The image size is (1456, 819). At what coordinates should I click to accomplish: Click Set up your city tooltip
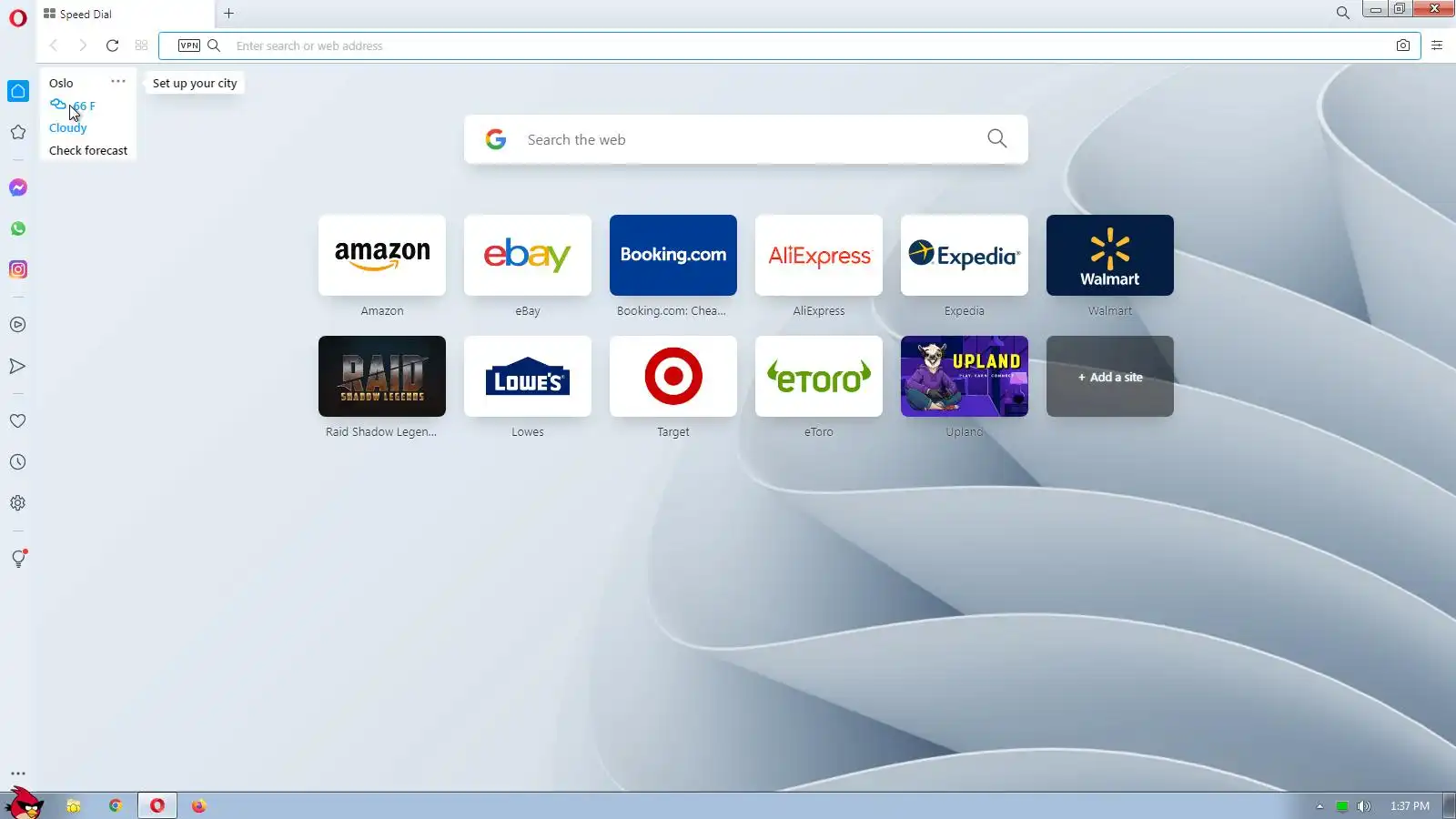coord(195,83)
